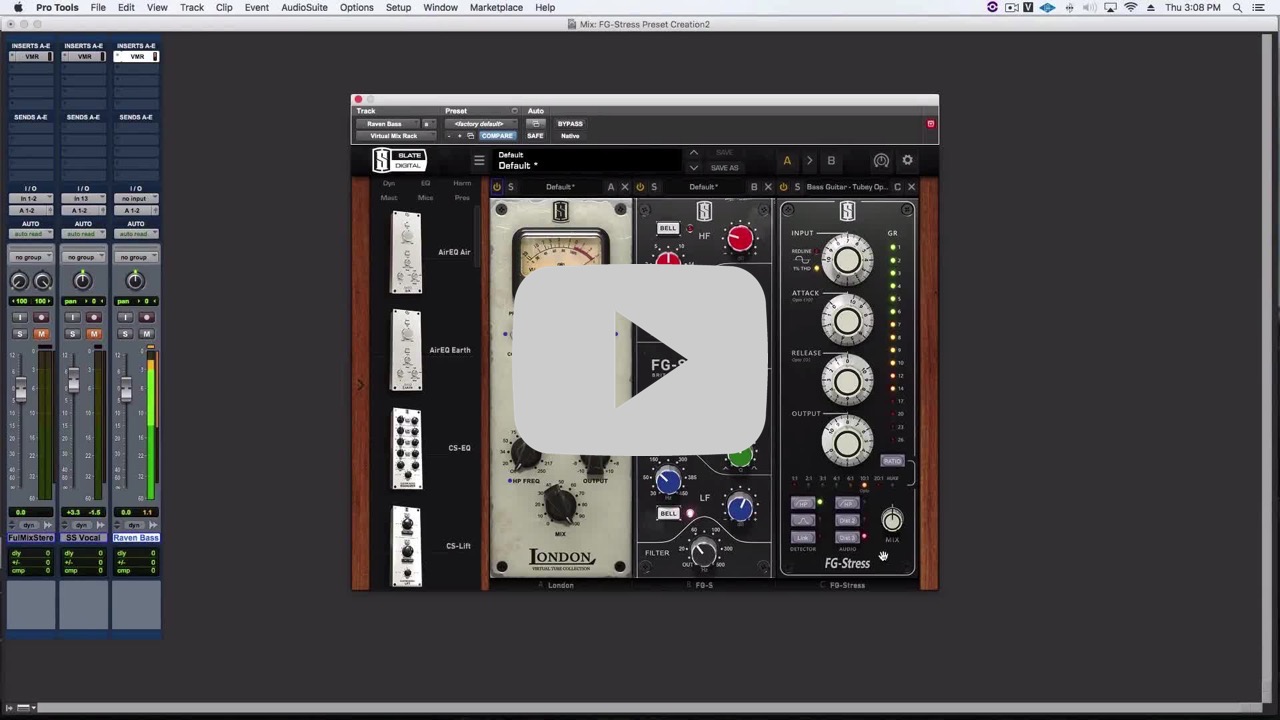The image size is (1280, 720).
Task: Open auto read dropdown on FulMixStere channel
Action: tap(31, 234)
